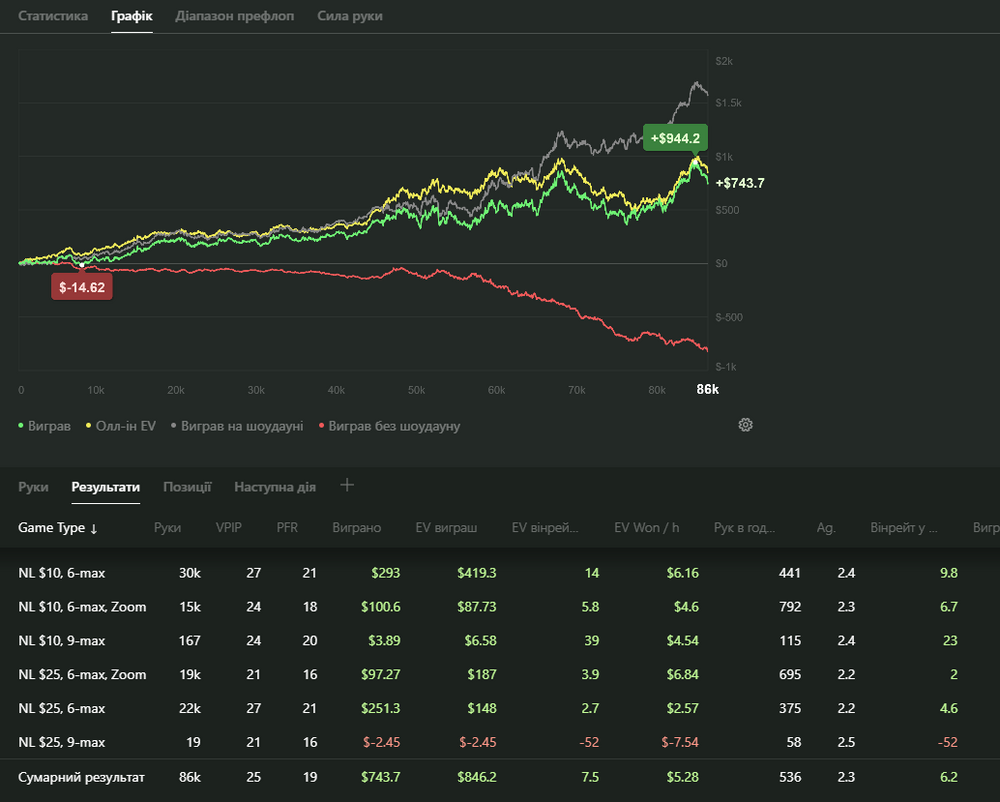
Task: Open chart settings gear icon
Action: [745, 425]
